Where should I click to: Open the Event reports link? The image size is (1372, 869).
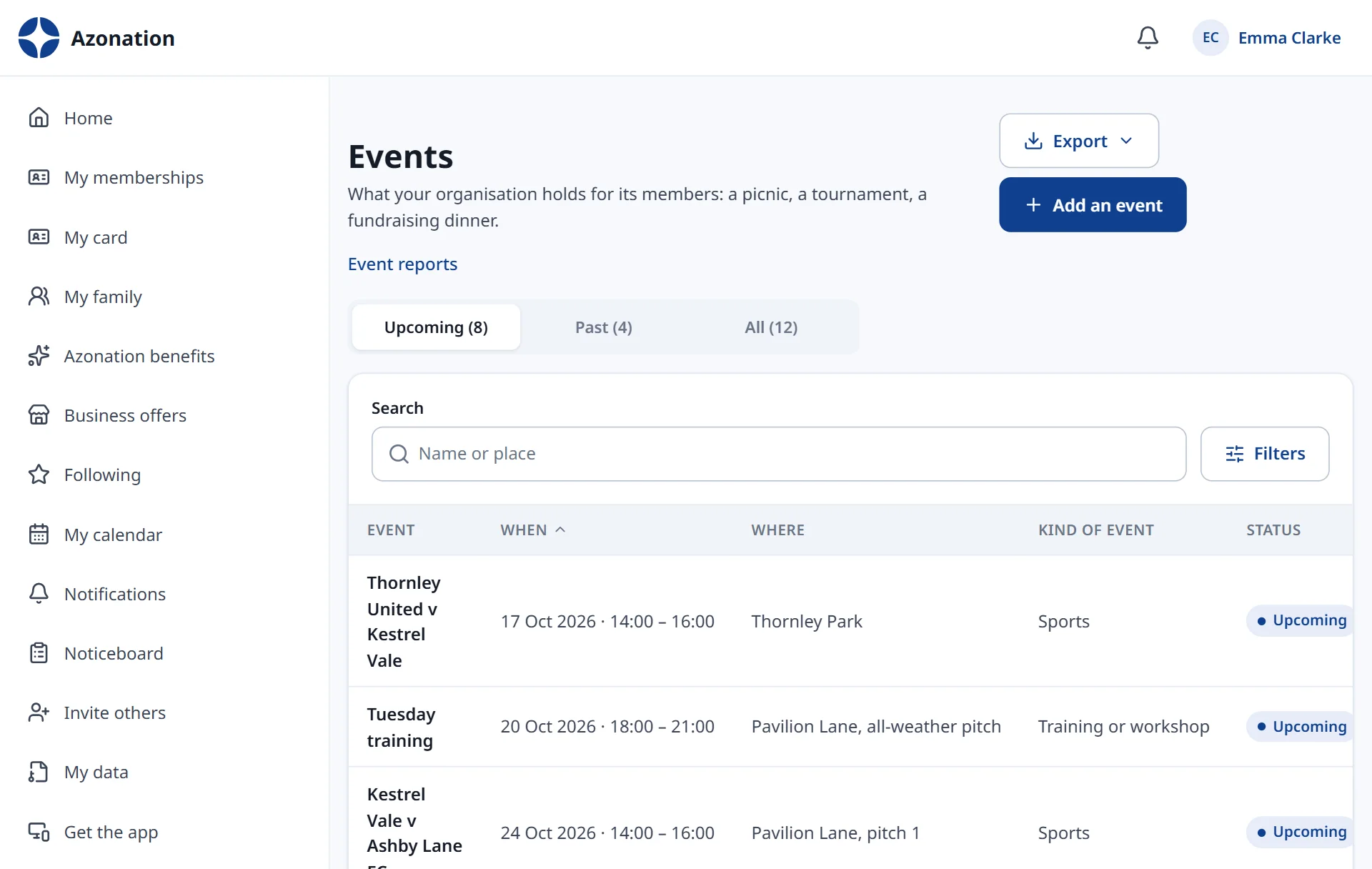pyautogui.click(x=402, y=264)
